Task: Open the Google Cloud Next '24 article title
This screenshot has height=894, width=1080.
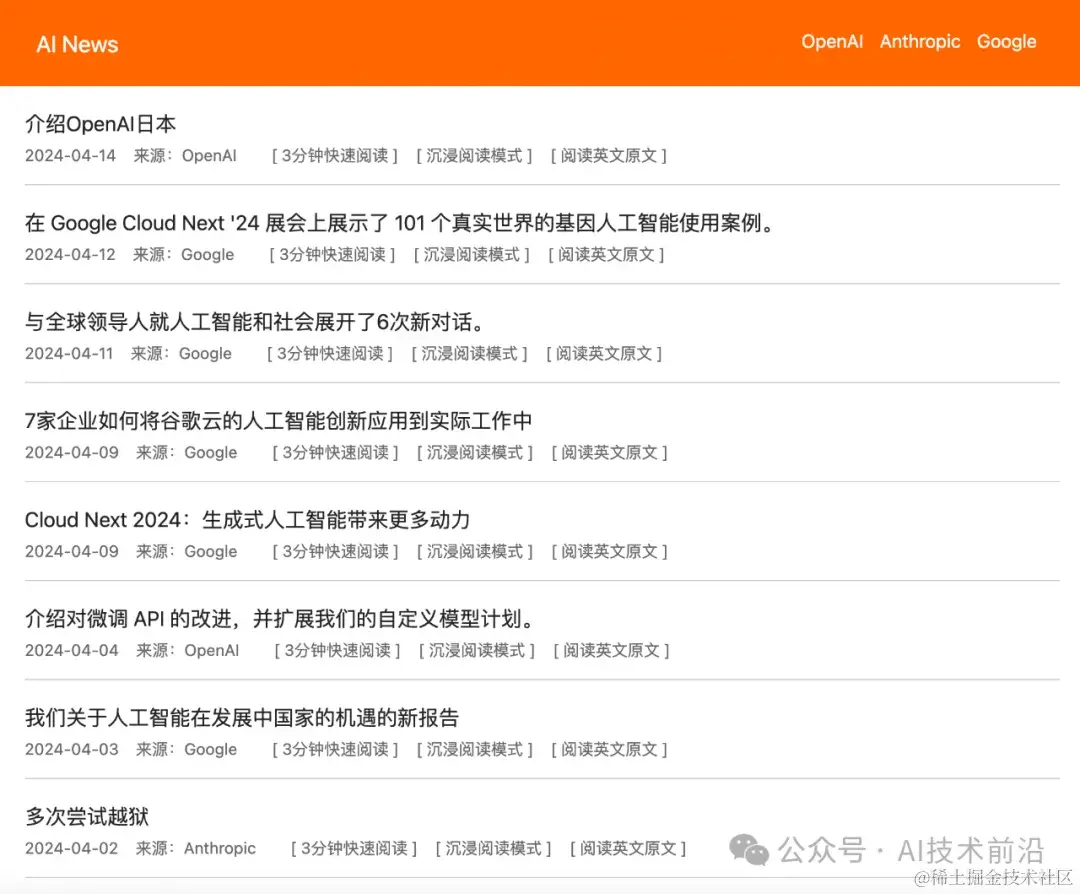Action: tap(401, 223)
